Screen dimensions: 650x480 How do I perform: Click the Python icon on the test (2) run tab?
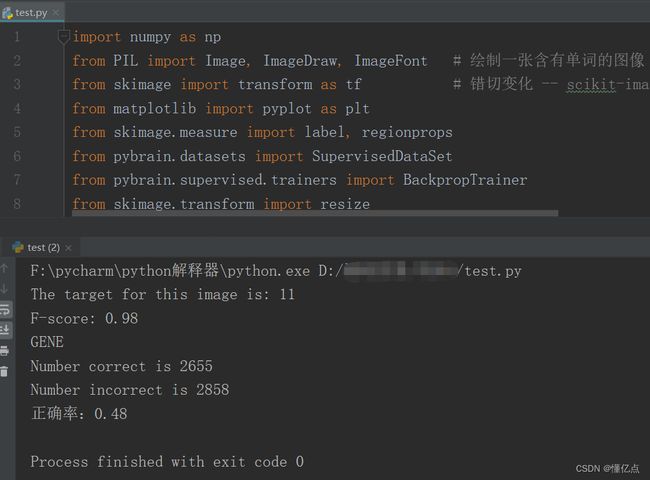tap(17, 247)
